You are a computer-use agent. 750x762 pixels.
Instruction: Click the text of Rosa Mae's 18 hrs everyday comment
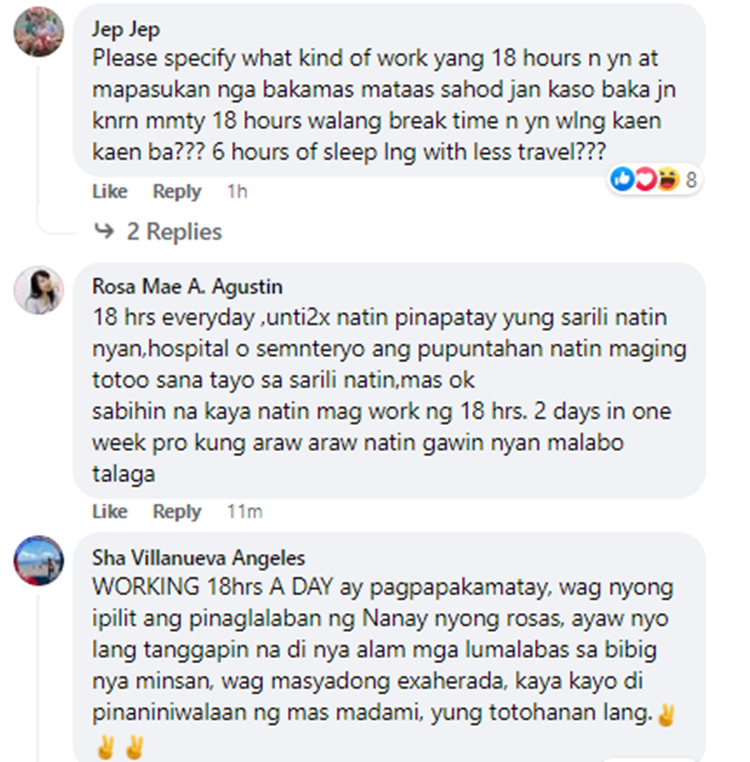coord(389,396)
